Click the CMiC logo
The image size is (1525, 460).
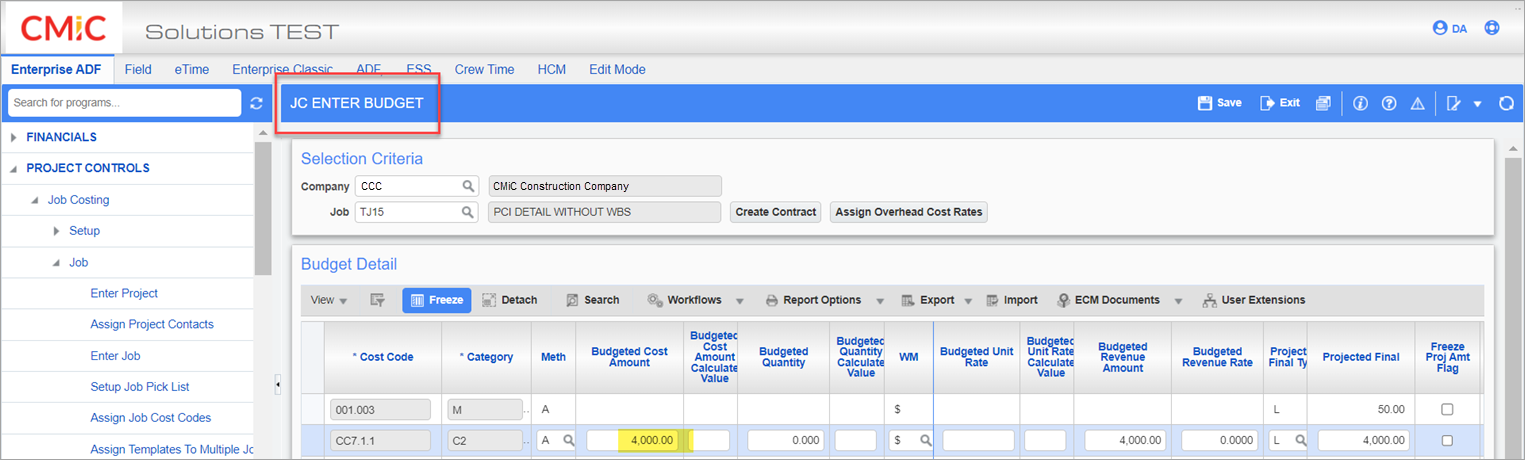pos(63,28)
